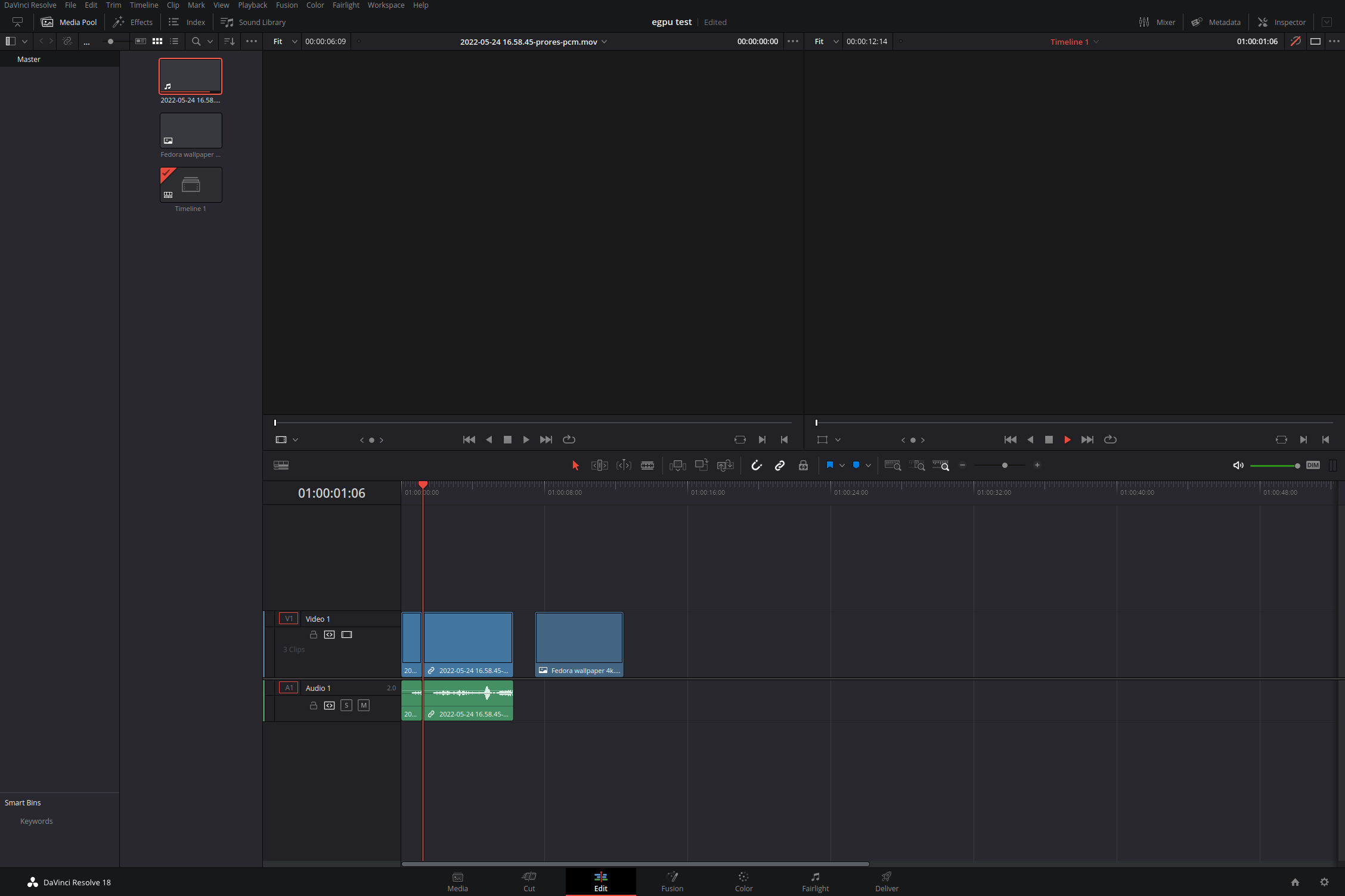Image resolution: width=1345 pixels, height=896 pixels.
Task: Select the Blade Edit Mode tool
Action: click(647, 466)
